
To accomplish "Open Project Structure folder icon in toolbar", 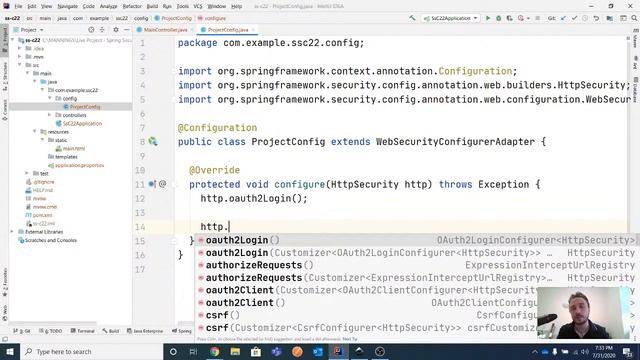I will [609, 18].
